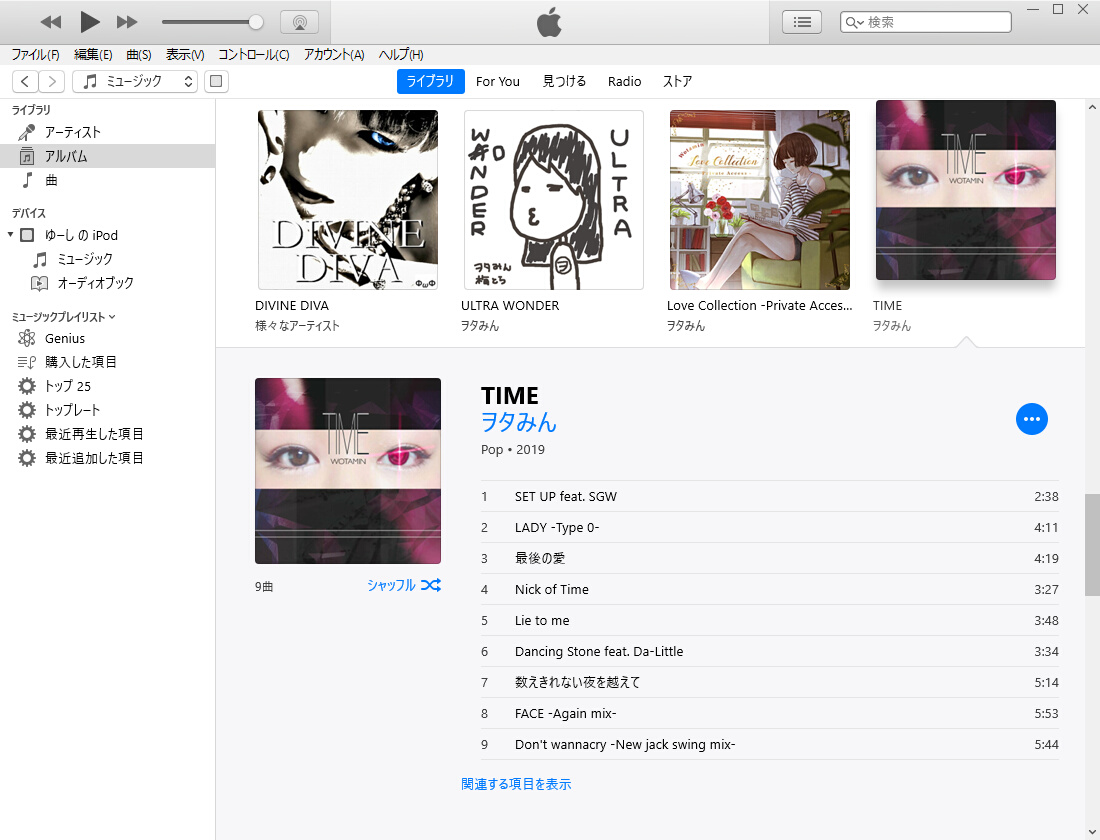
Task: Collapse the ゆーし の iPod device triangle
Action: pyautogui.click(x=11, y=234)
